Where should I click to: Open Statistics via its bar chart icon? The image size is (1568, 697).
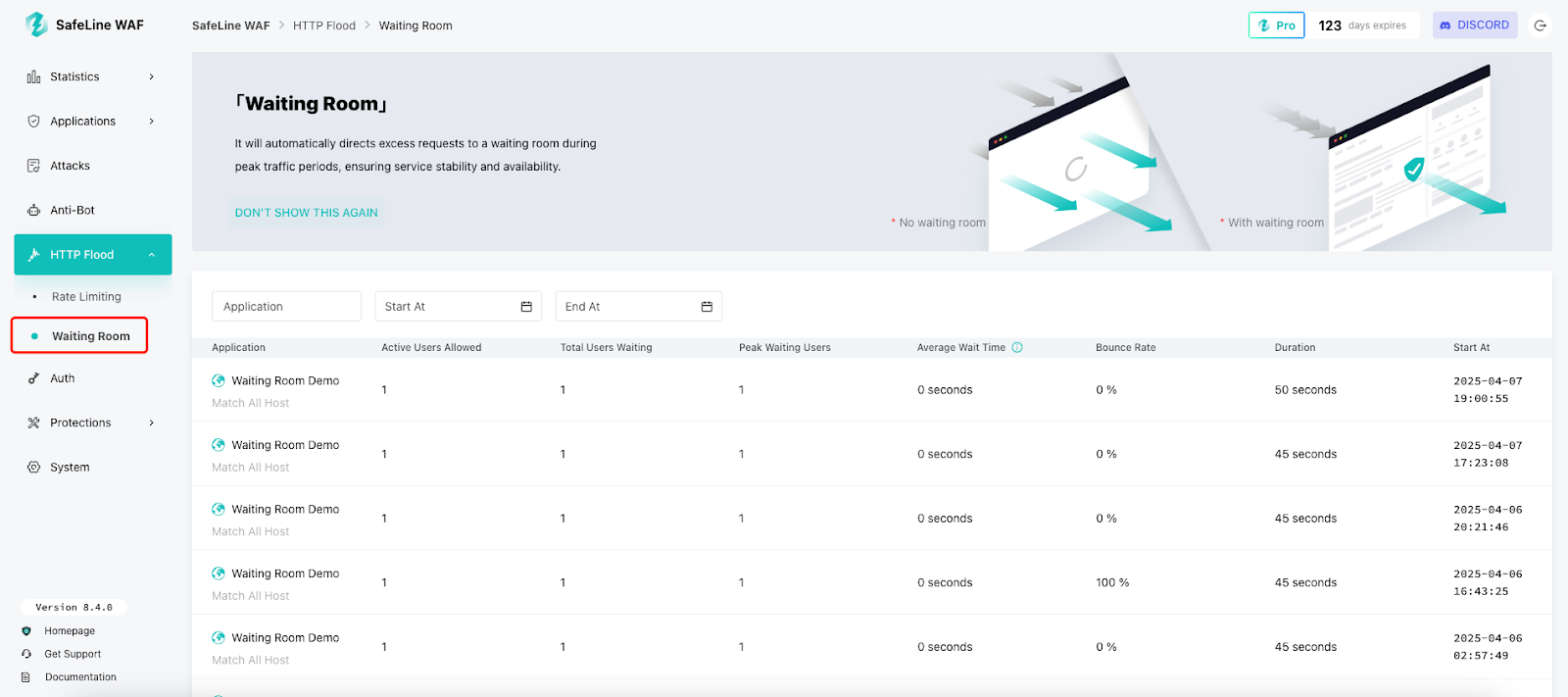click(x=33, y=76)
